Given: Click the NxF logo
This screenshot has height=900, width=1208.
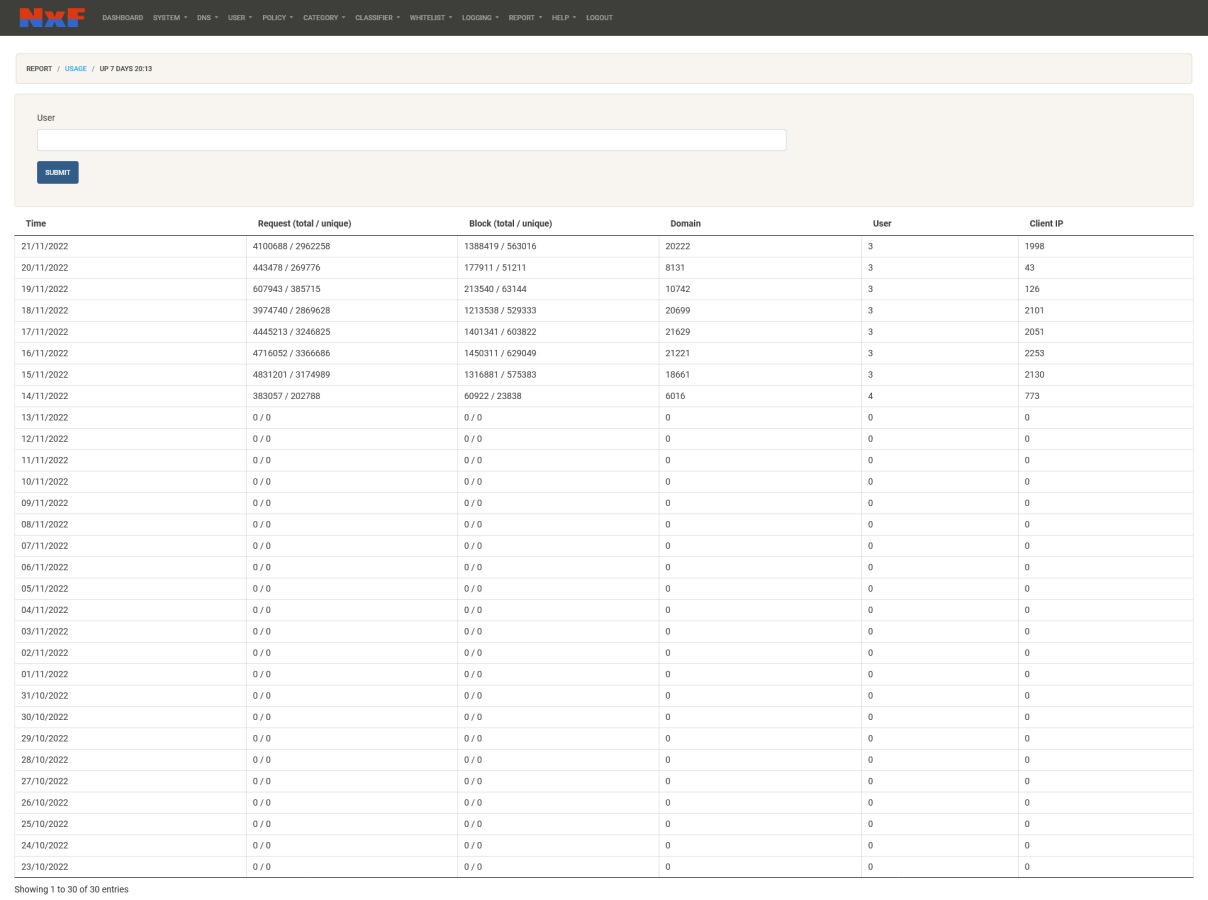Looking at the screenshot, I should pos(52,17).
